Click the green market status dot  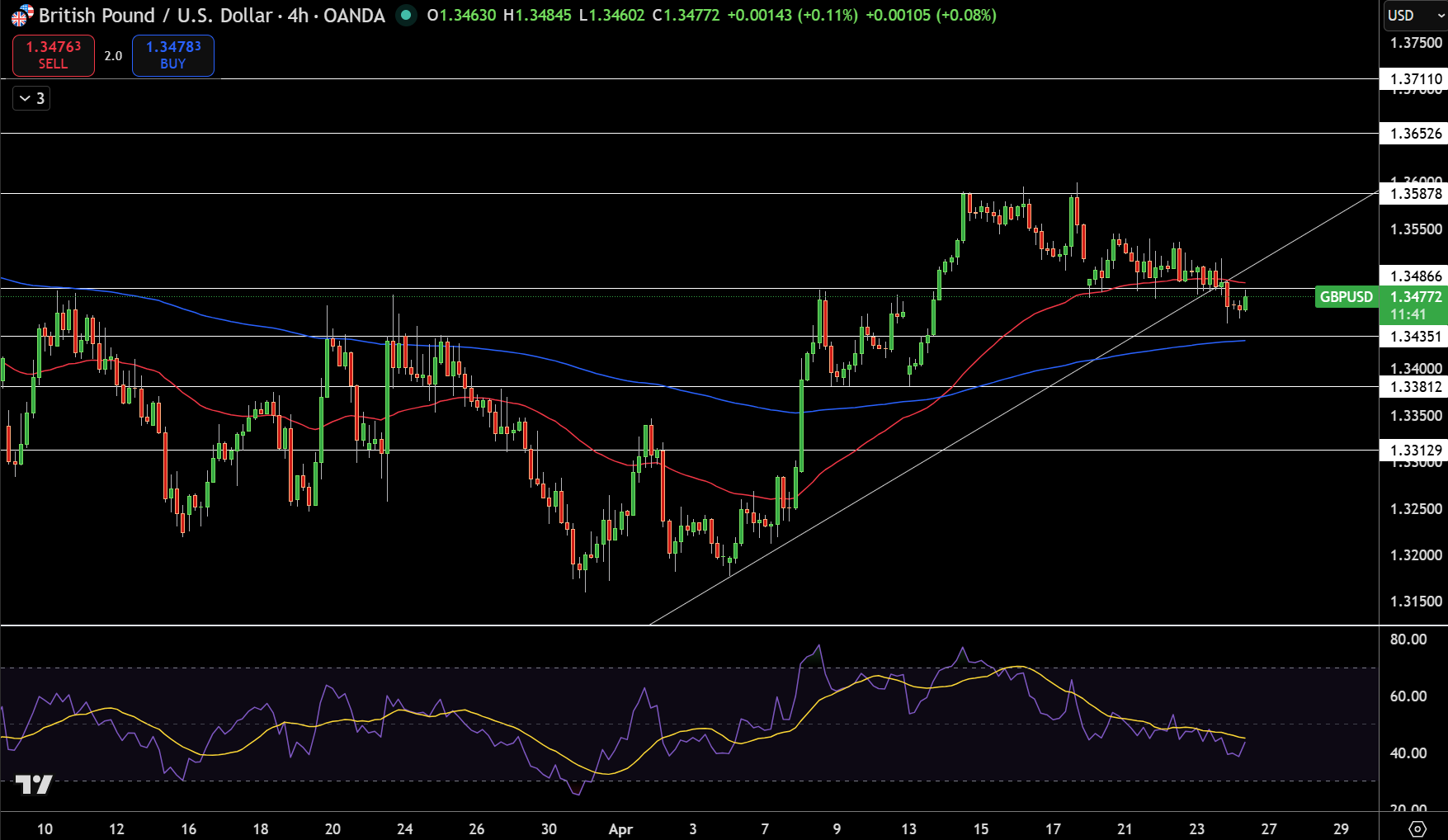coord(406,15)
